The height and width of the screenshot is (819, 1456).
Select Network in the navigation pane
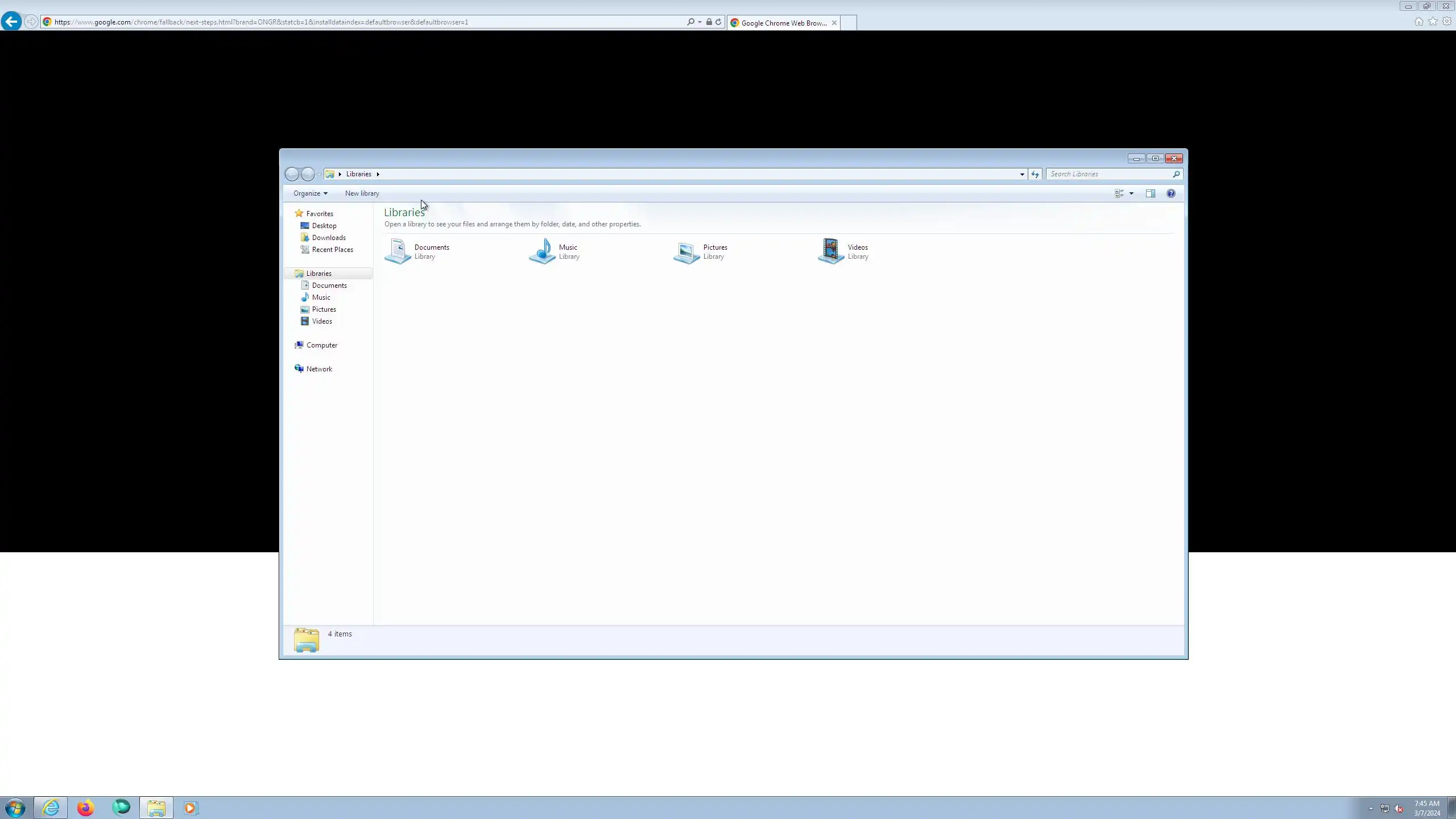tap(318, 369)
